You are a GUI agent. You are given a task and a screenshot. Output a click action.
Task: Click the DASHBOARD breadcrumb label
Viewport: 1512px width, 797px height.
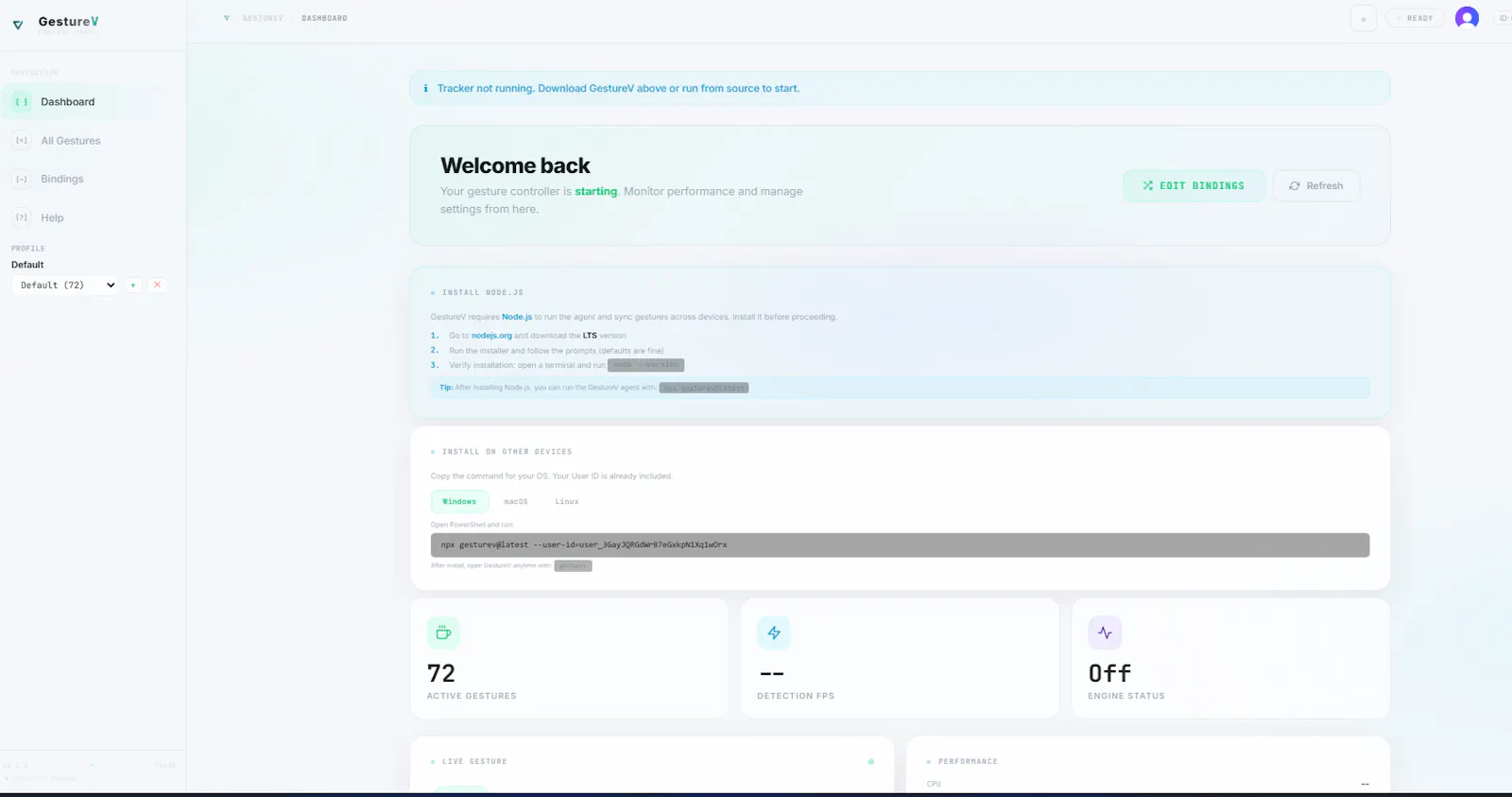[324, 18]
